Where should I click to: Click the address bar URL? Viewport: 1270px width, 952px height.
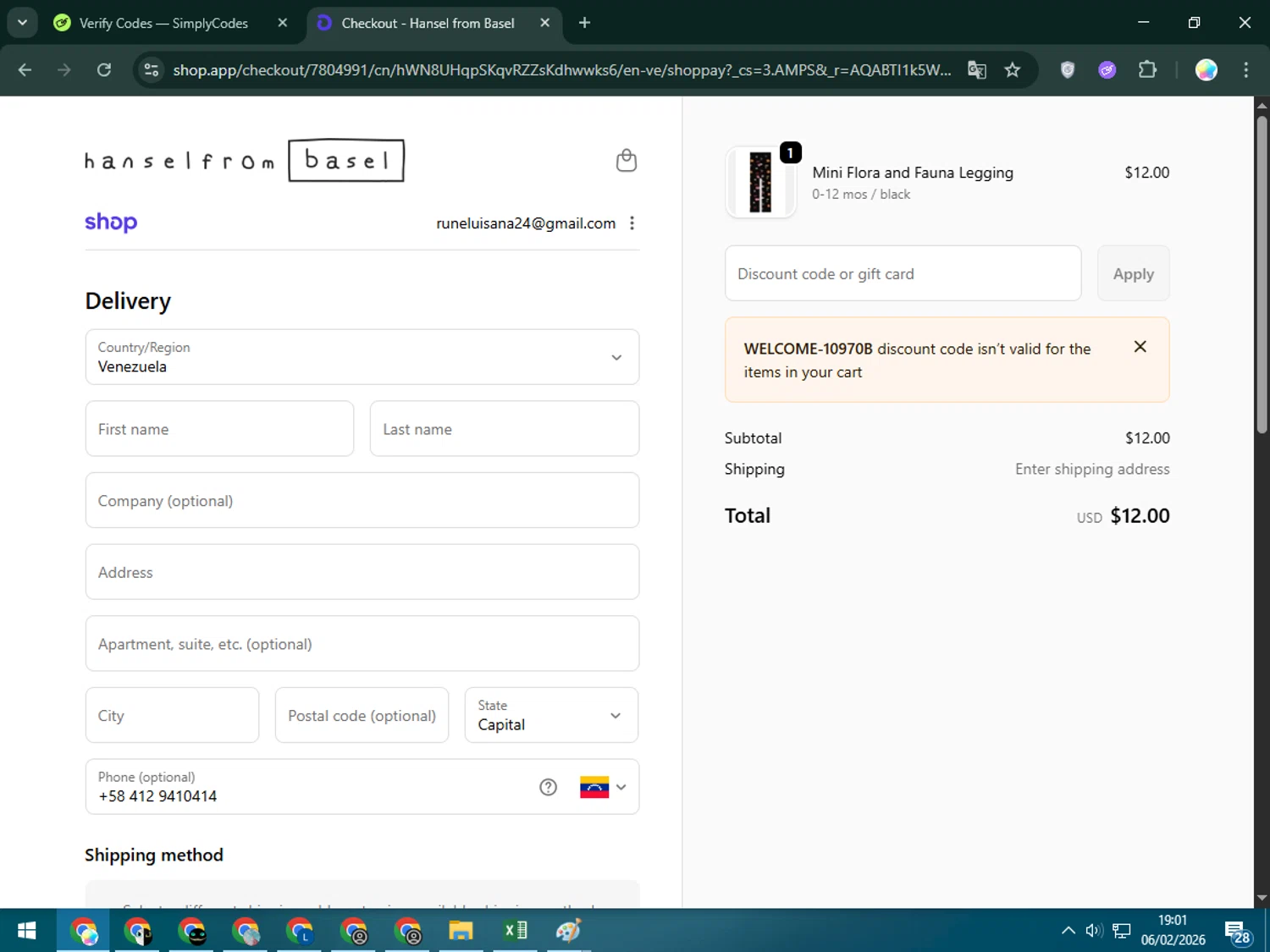coord(562,69)
